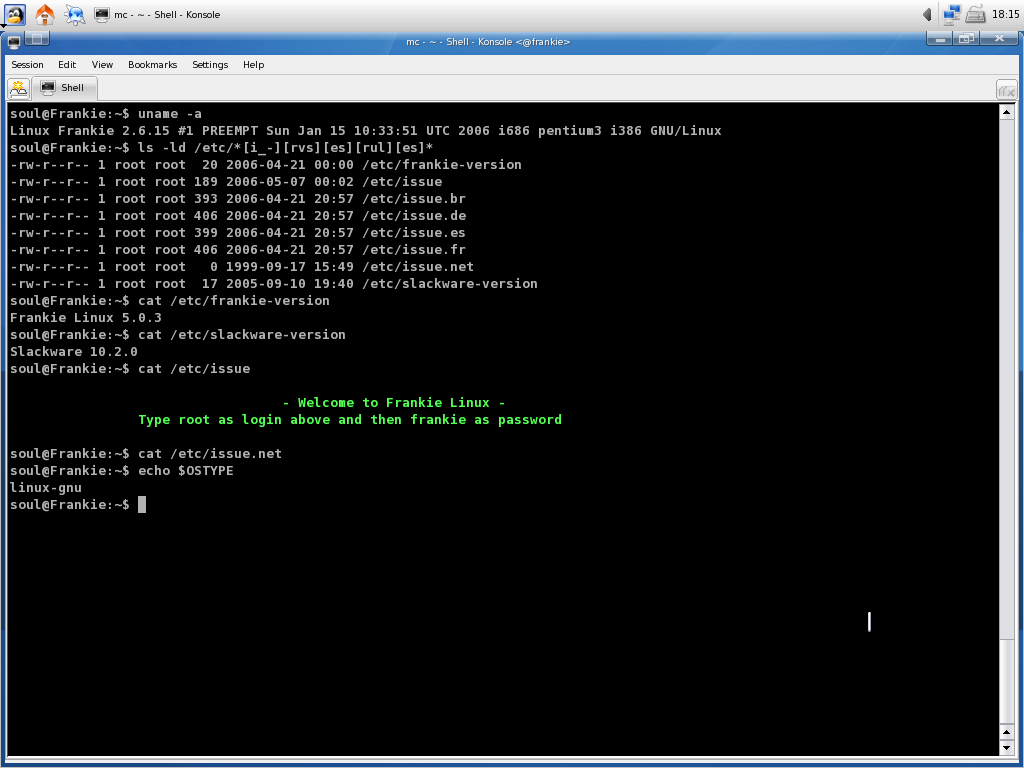Click the '/etc/issue.de' file name

pyautogui.click(x=413, y=216)
